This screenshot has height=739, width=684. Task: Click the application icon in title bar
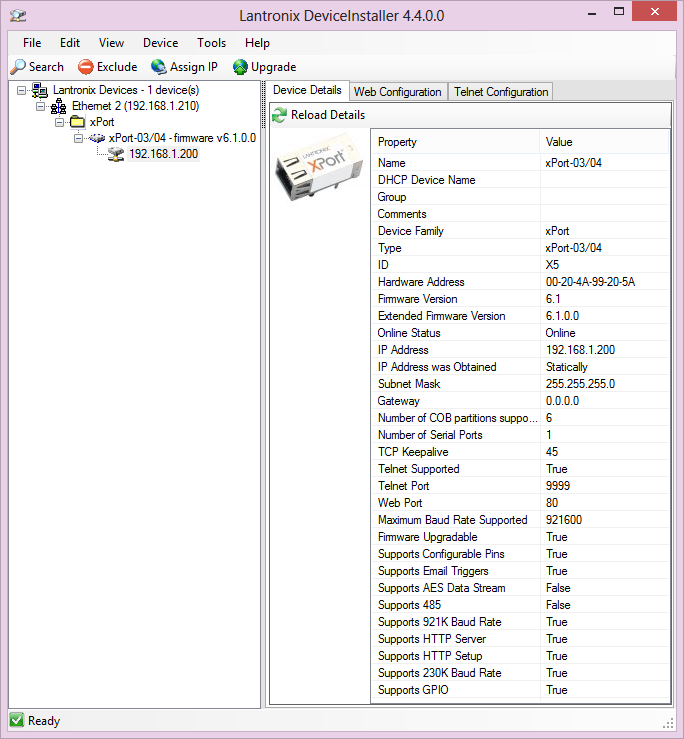[x=18, y=15]
